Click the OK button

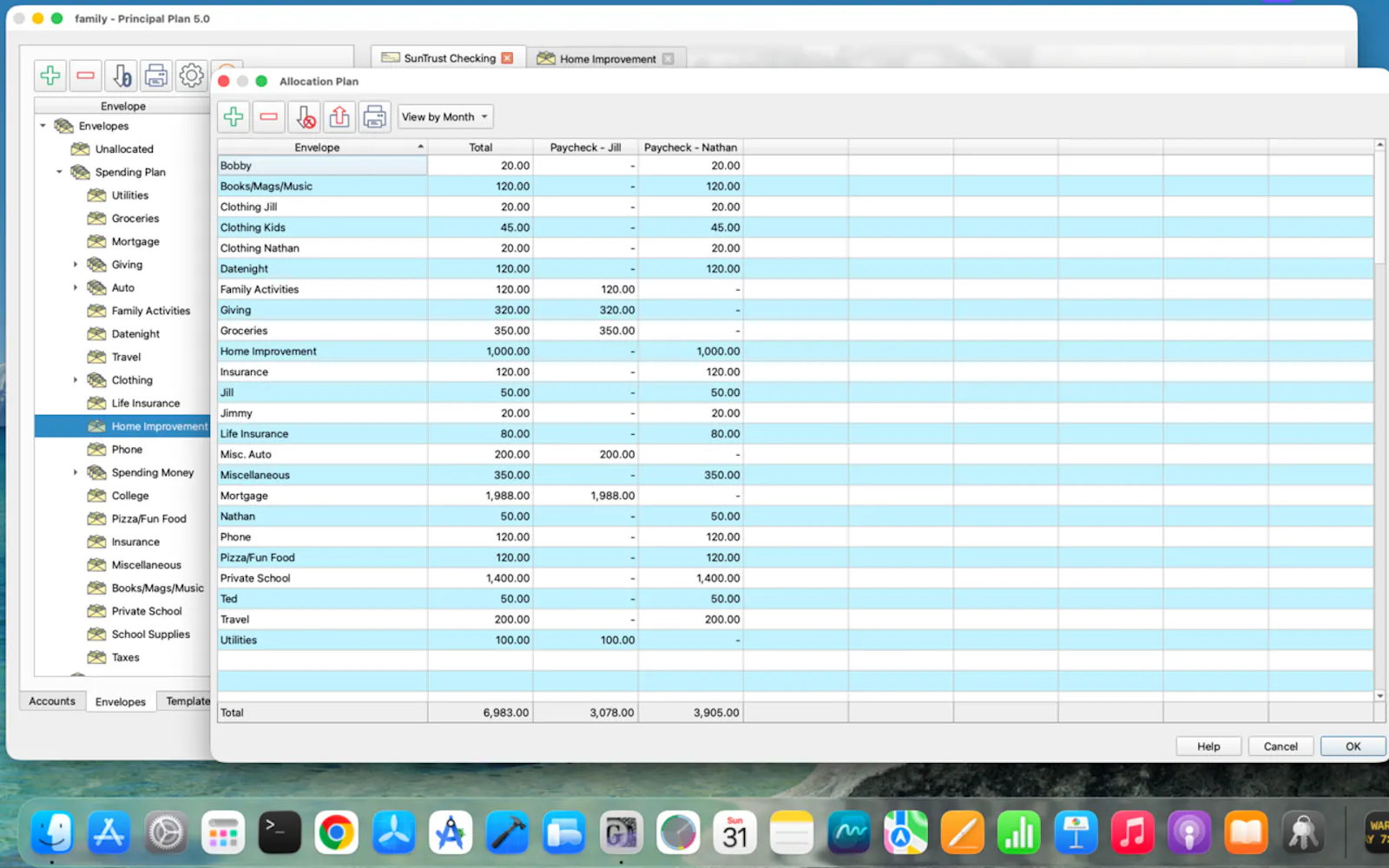[x=1353, y=746]
